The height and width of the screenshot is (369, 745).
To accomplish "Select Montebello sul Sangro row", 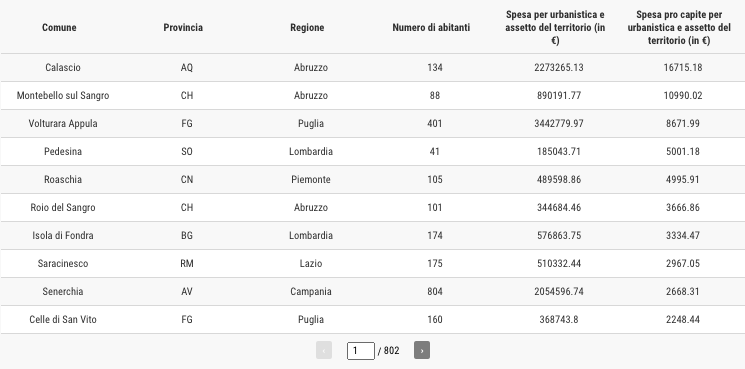I will click(372, 95).
